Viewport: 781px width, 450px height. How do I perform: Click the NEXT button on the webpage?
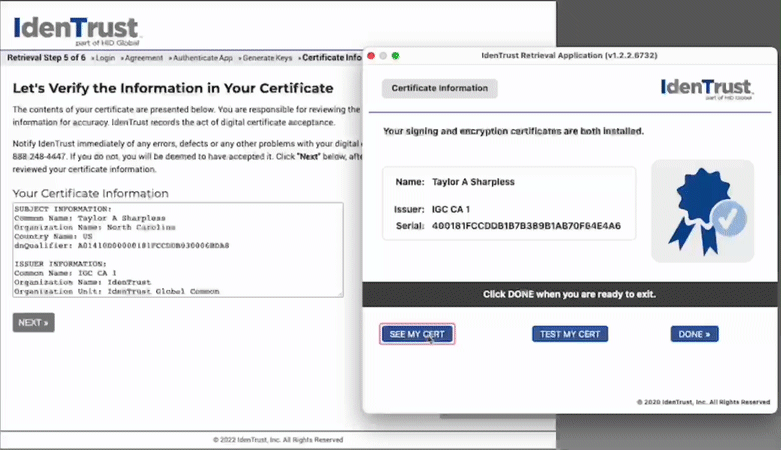(33, 323)
